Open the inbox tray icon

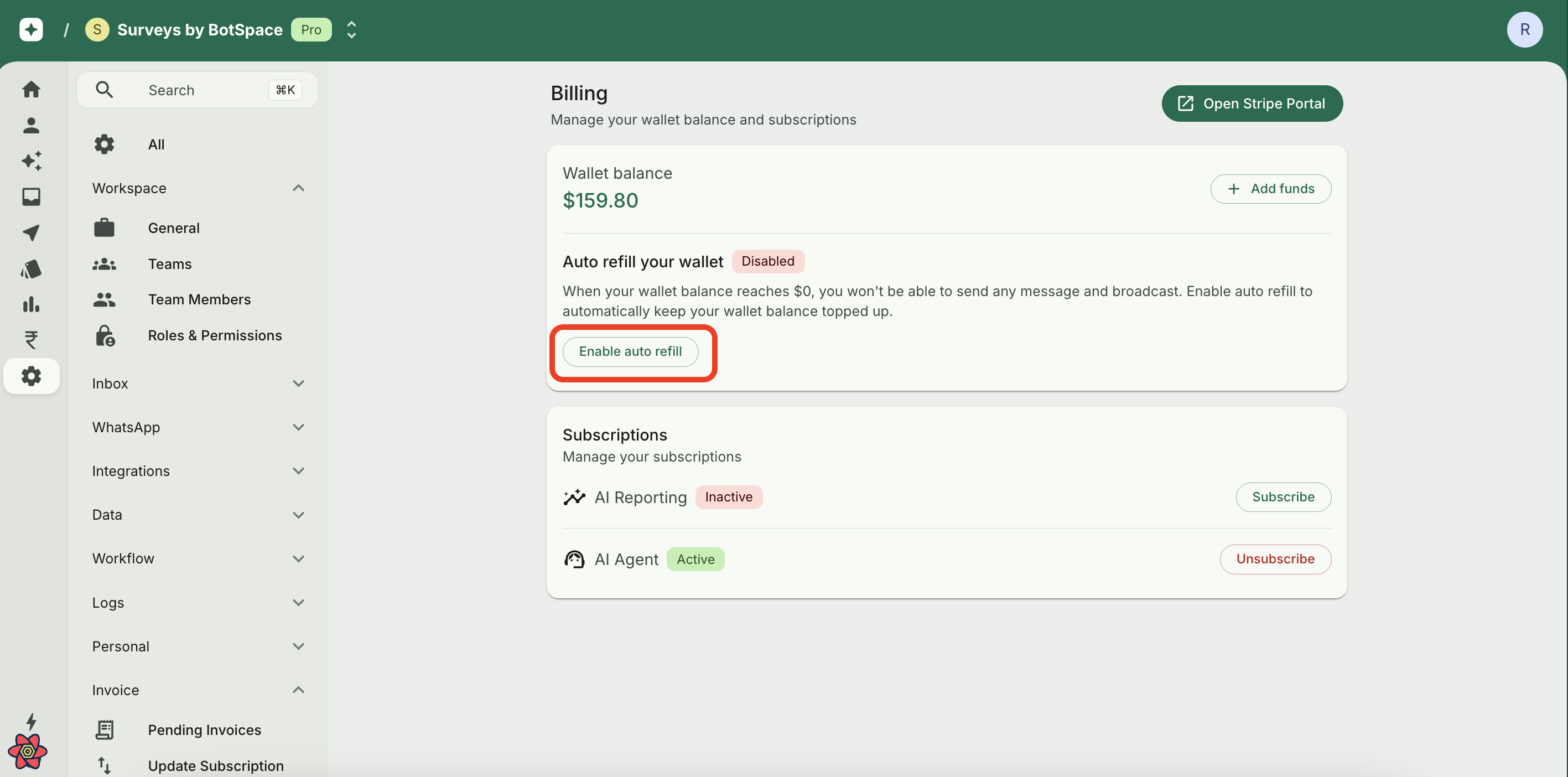[31, 196]
